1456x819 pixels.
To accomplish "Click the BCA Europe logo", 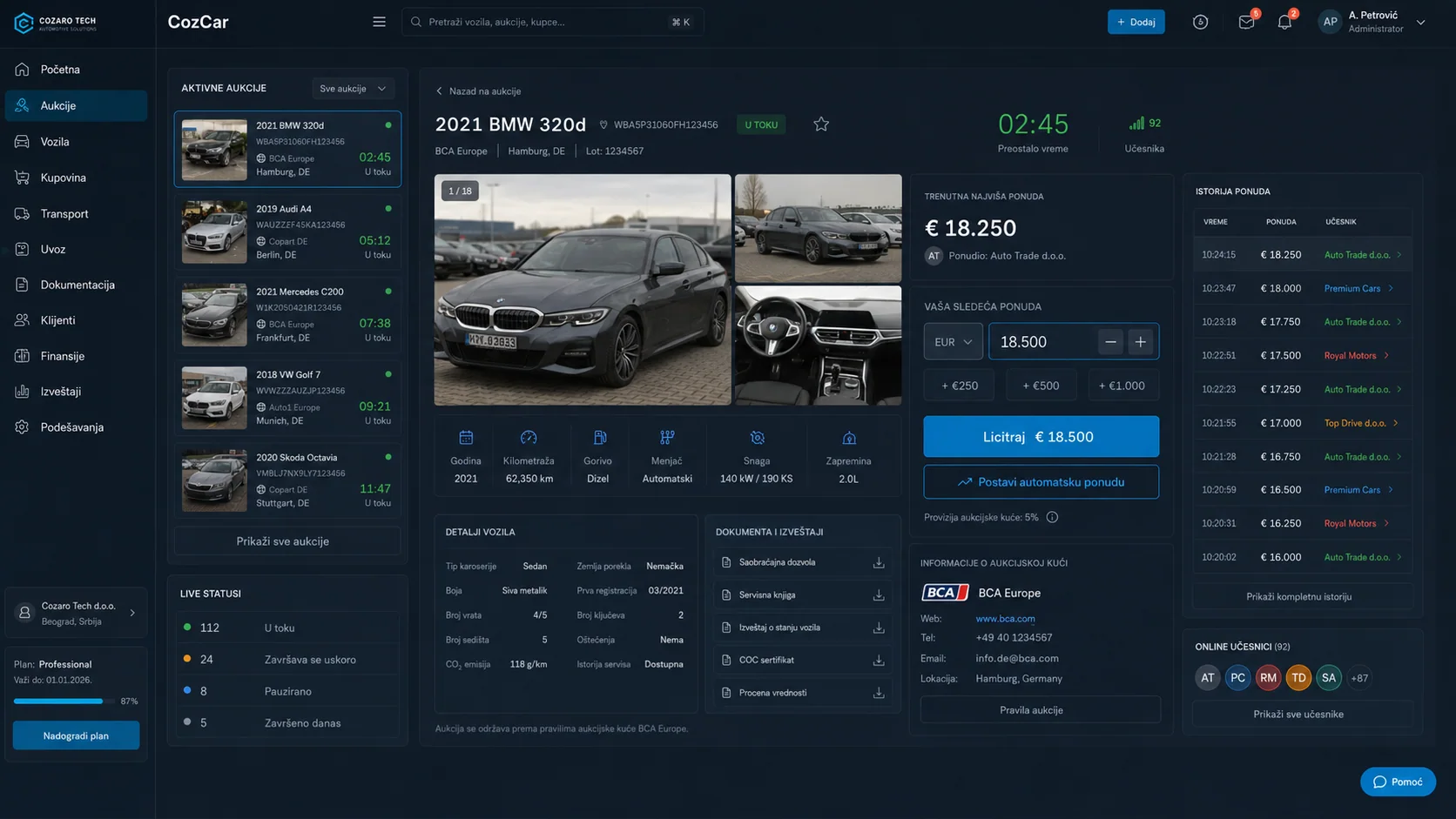I will [945, 593].
